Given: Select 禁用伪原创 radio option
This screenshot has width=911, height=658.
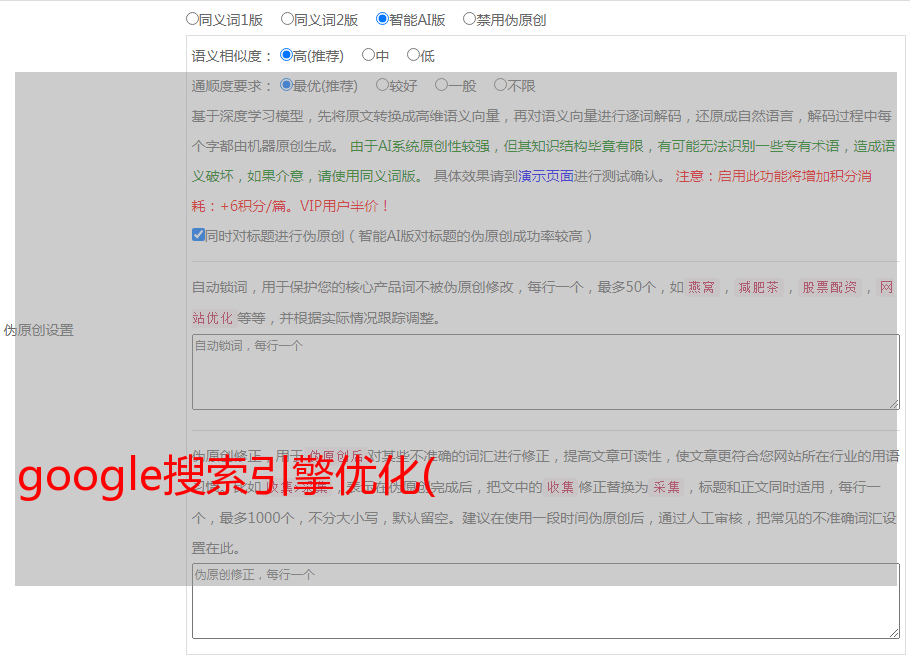Looking at the screenshot, I should (x=469, y=19).
